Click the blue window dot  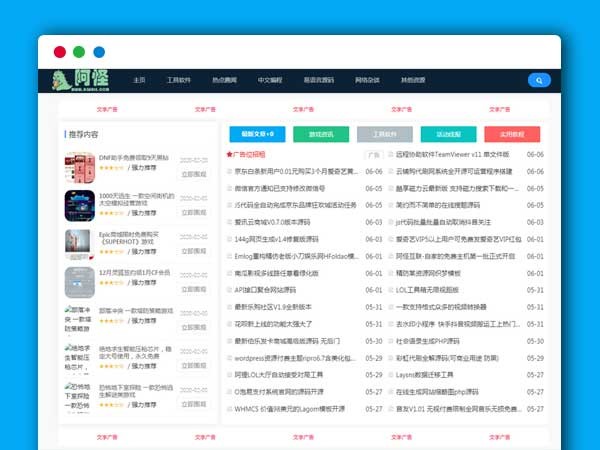(99, 52)
